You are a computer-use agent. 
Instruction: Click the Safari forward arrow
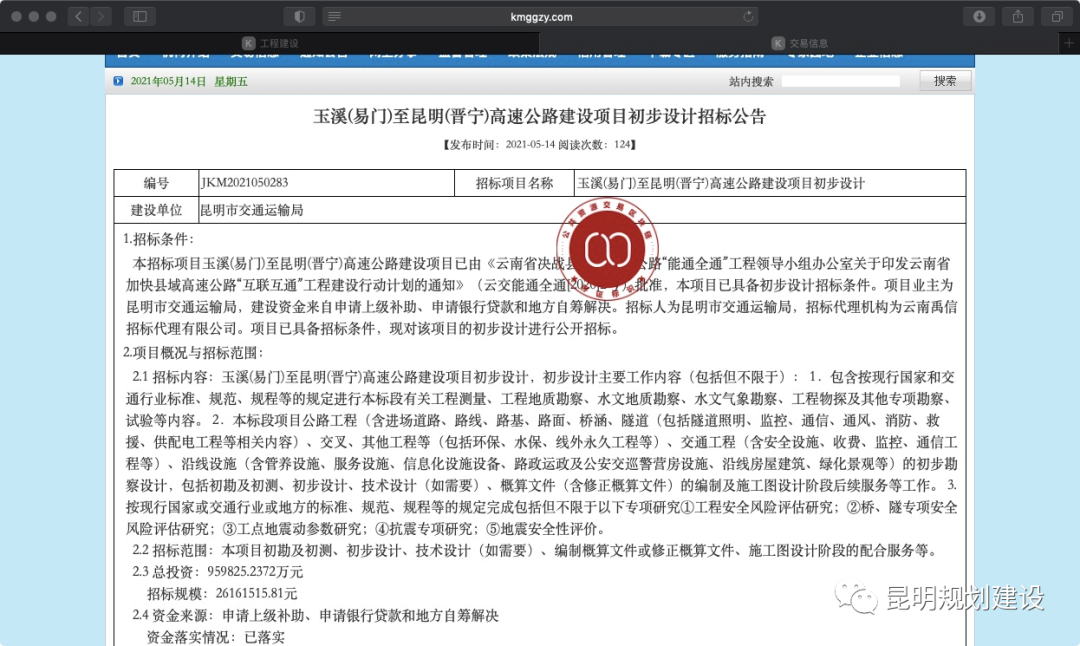coord(102,16)
